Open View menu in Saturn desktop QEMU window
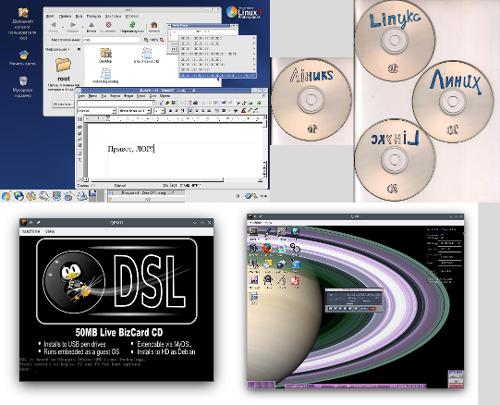This screenshot has height=405, width=500. coord(269,222)
